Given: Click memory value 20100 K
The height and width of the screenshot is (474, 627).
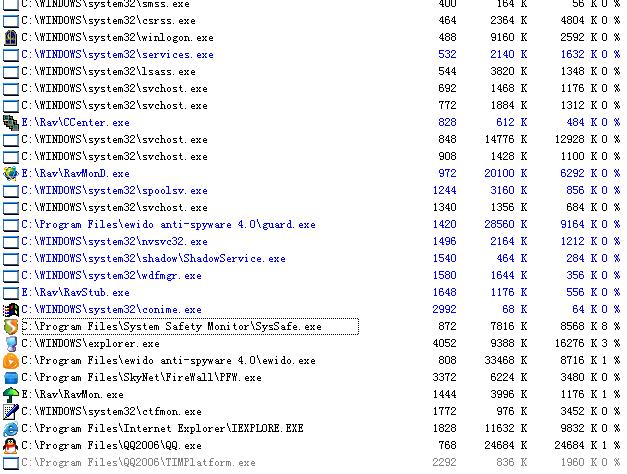Looking at the screenshot, I should (x=506, y=174).
